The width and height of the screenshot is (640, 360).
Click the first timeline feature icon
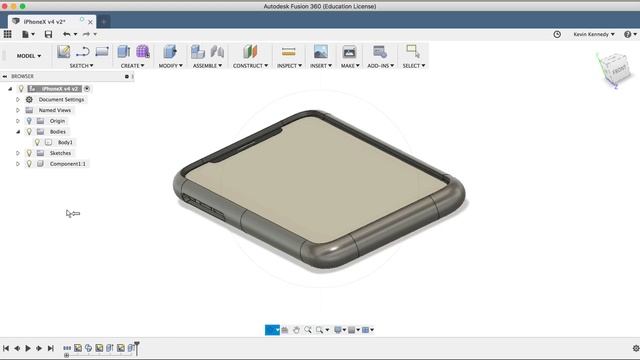pyautogui.click(x=67, y=348)
